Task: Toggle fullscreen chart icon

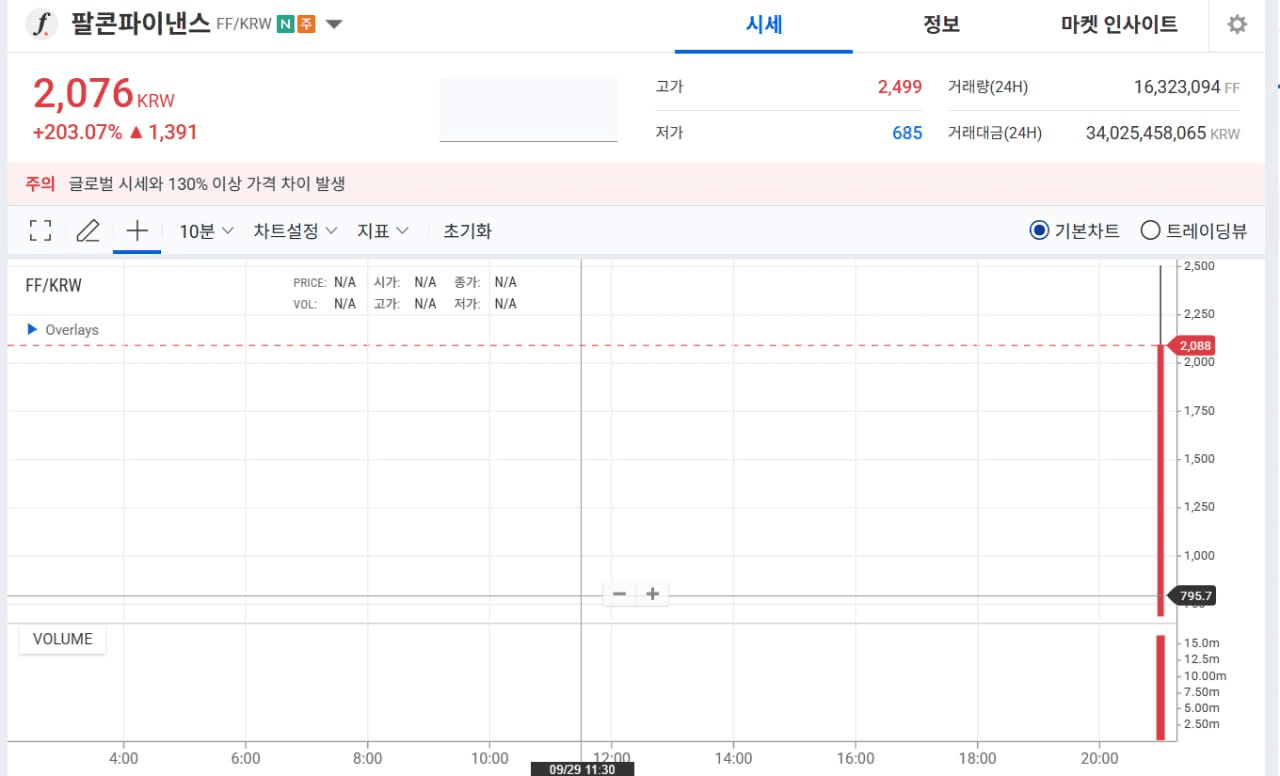Action: click(40, 231)
